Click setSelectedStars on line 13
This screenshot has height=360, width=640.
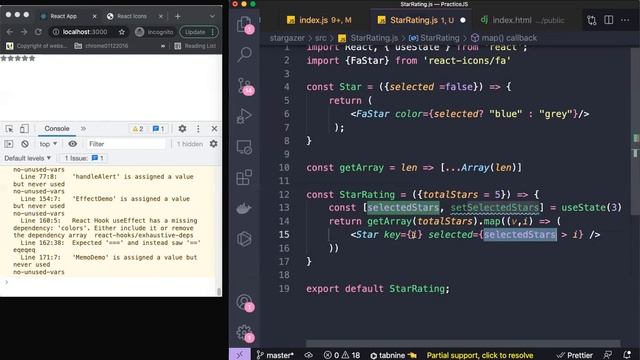494,208
